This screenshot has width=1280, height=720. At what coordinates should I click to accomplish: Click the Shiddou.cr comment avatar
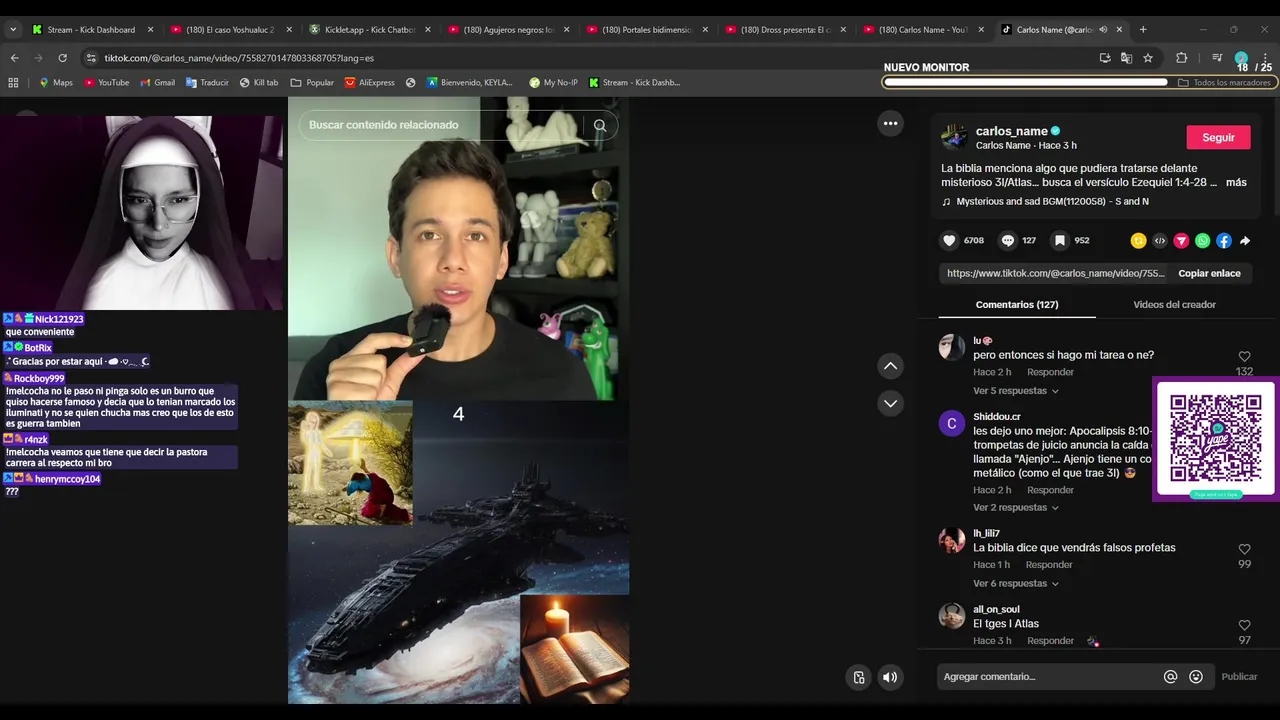click(x=951, y=423)
